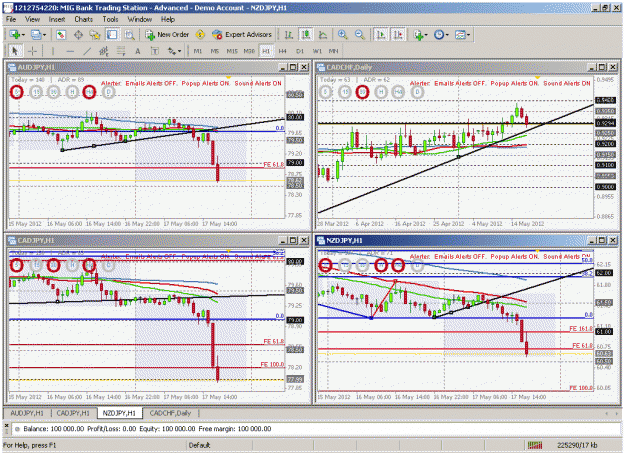Expand the Periods dropdown arrow

pos(447,35)
